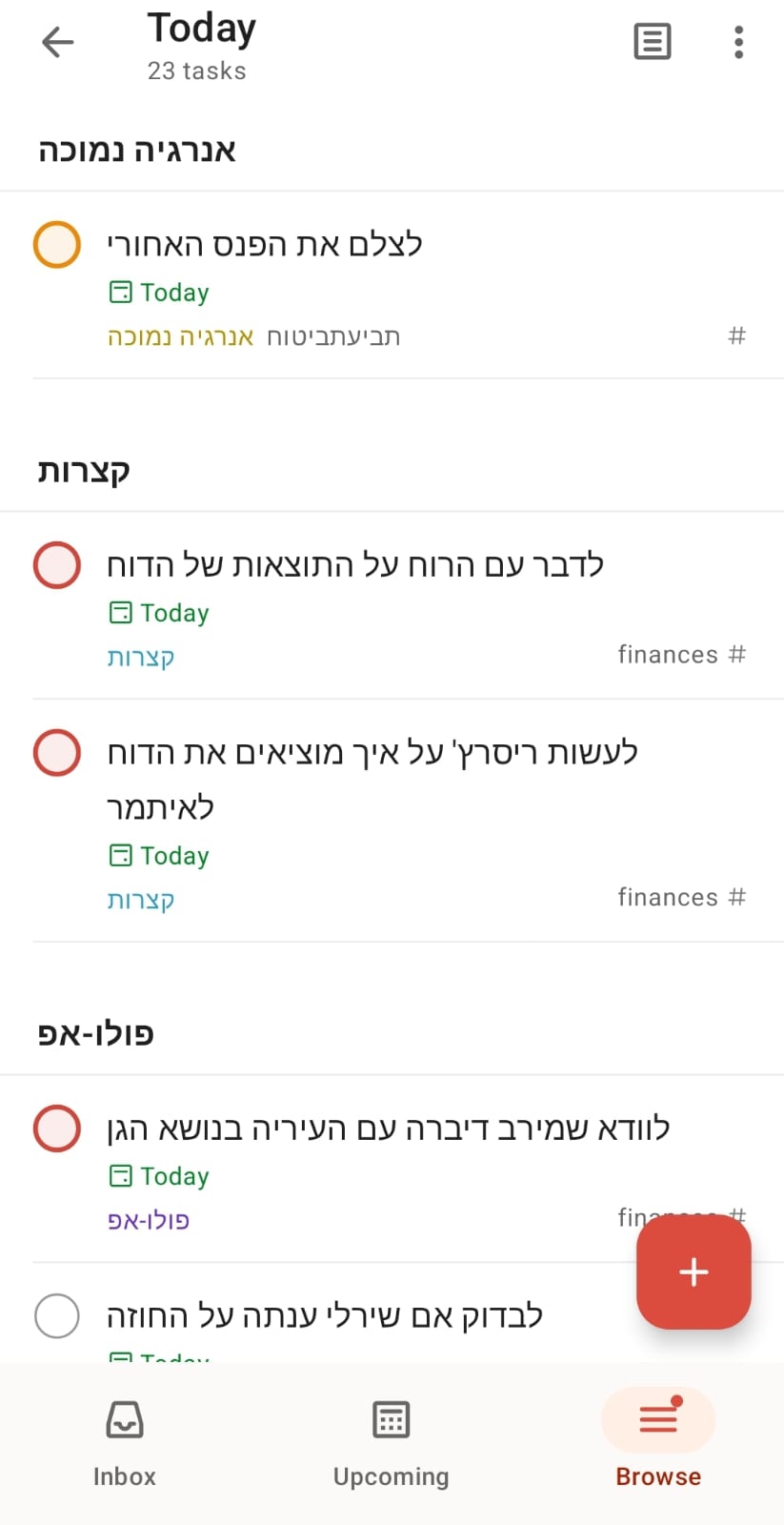Open the task לוודא שמירב דיברה עם העיריה
The image size is (784, 1525).
[x=389, y=1128]
